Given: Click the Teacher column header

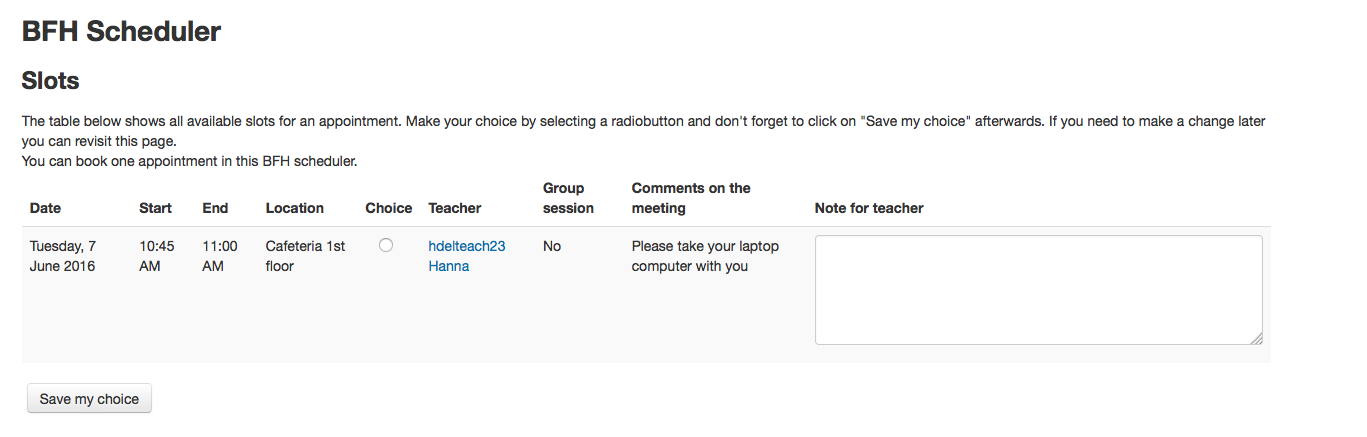Looking at the screenshot, I should [455, 208].
